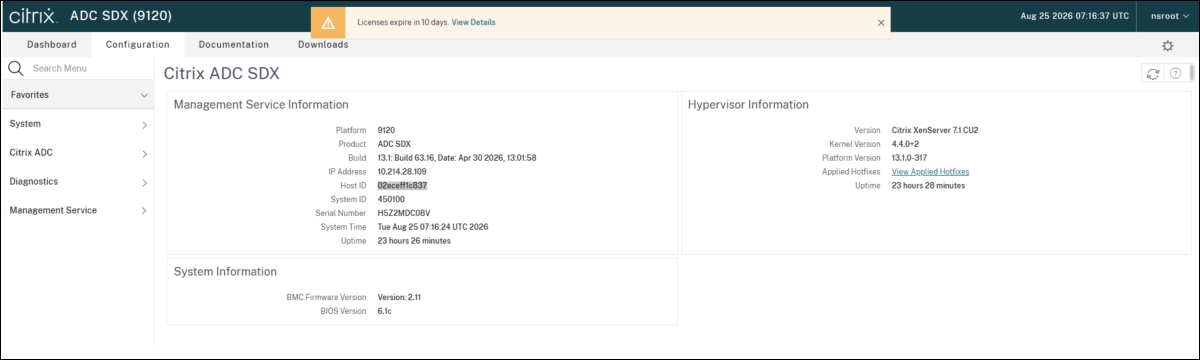Click BIOS Version value 6.1c
This screenshot has height=360, width=1200.
(385, 311)
